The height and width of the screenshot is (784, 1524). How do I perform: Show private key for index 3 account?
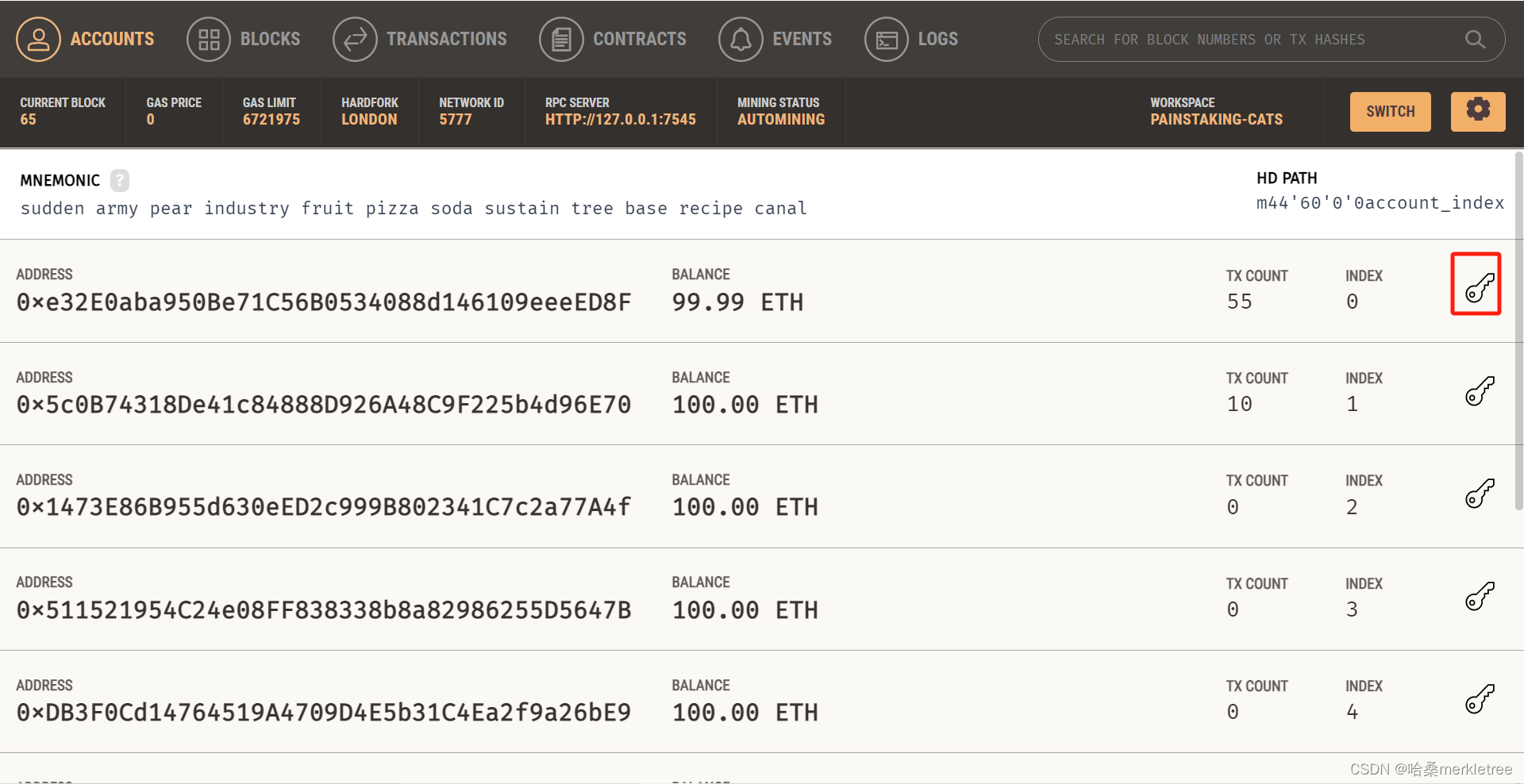click(1480, 595)
